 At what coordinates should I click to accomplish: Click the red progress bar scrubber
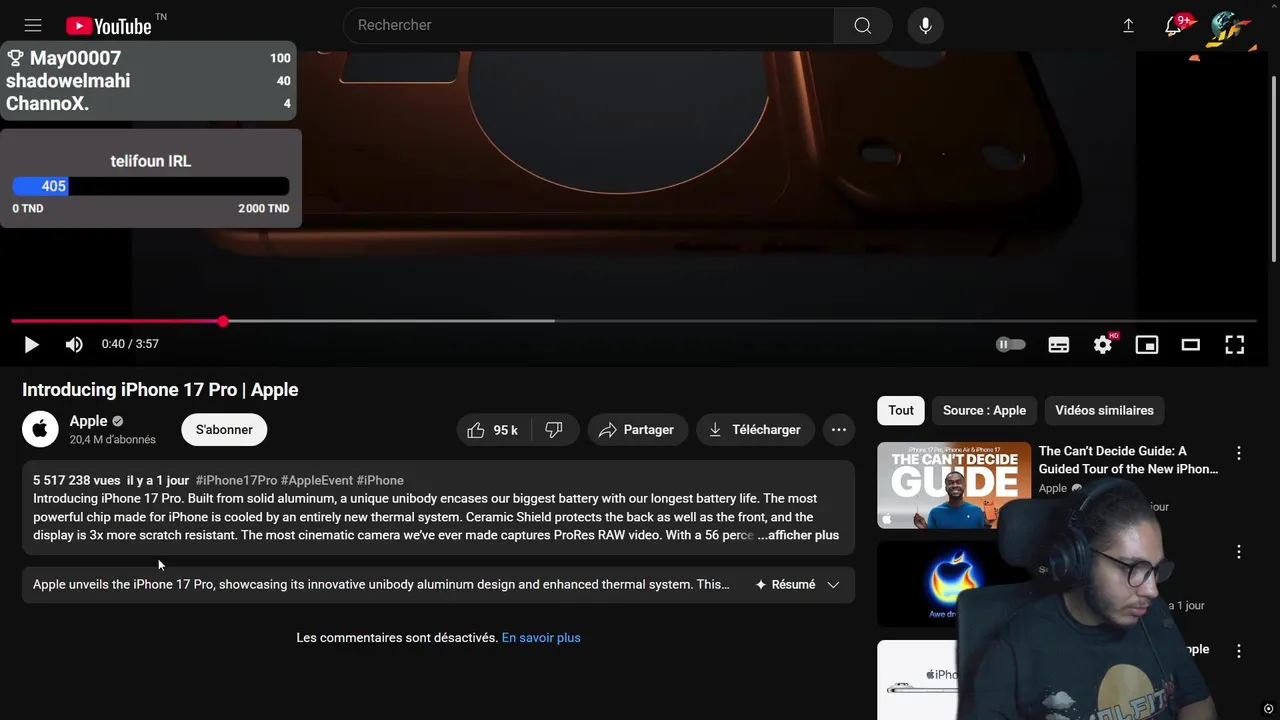[x=223, y=321]
